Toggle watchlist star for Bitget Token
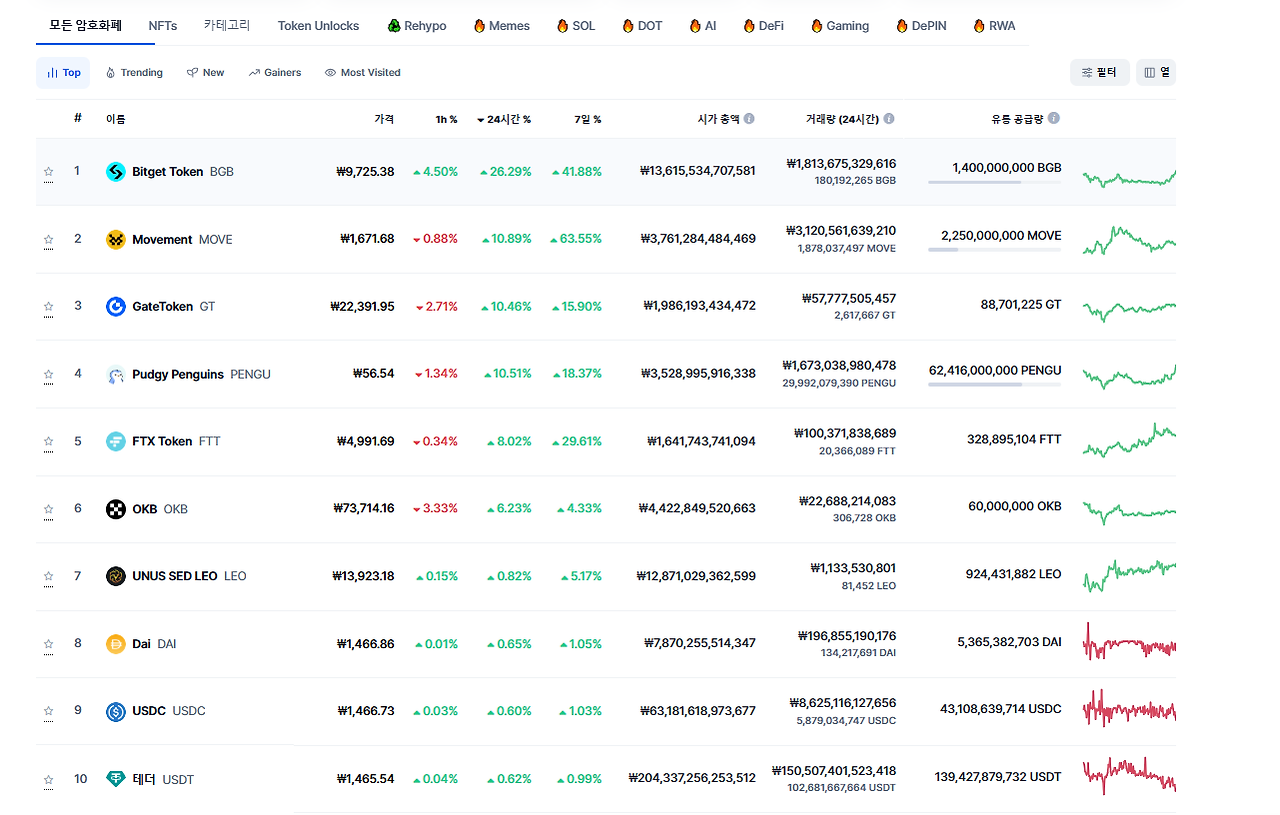The width and height of the screenshot is (1280, 815). 48,172
